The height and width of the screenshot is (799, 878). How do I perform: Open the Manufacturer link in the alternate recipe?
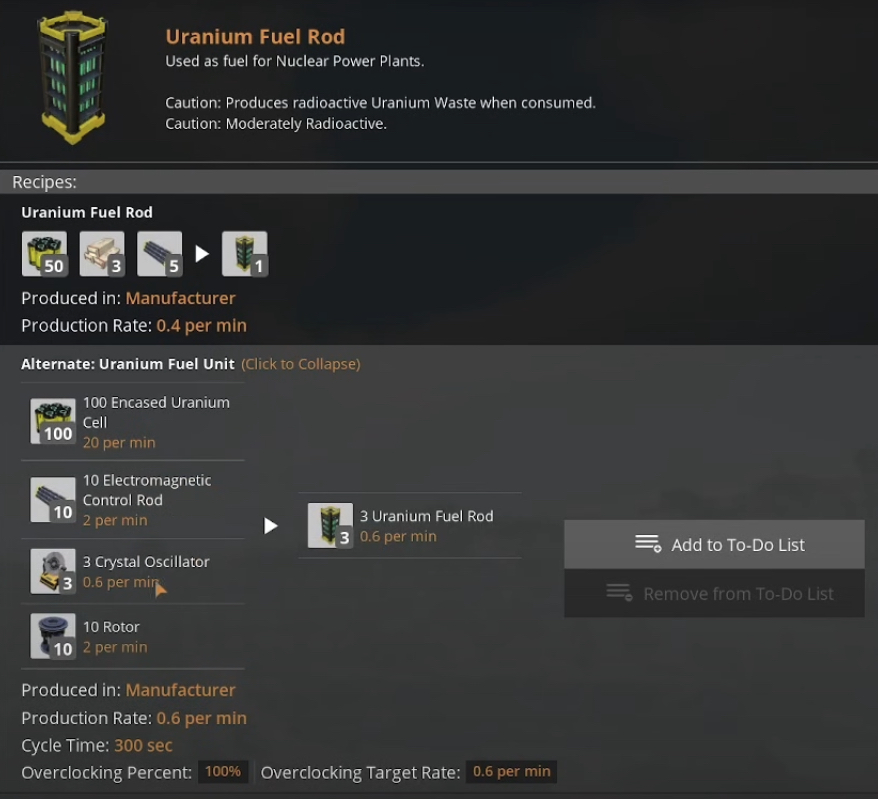coord(180,690)
